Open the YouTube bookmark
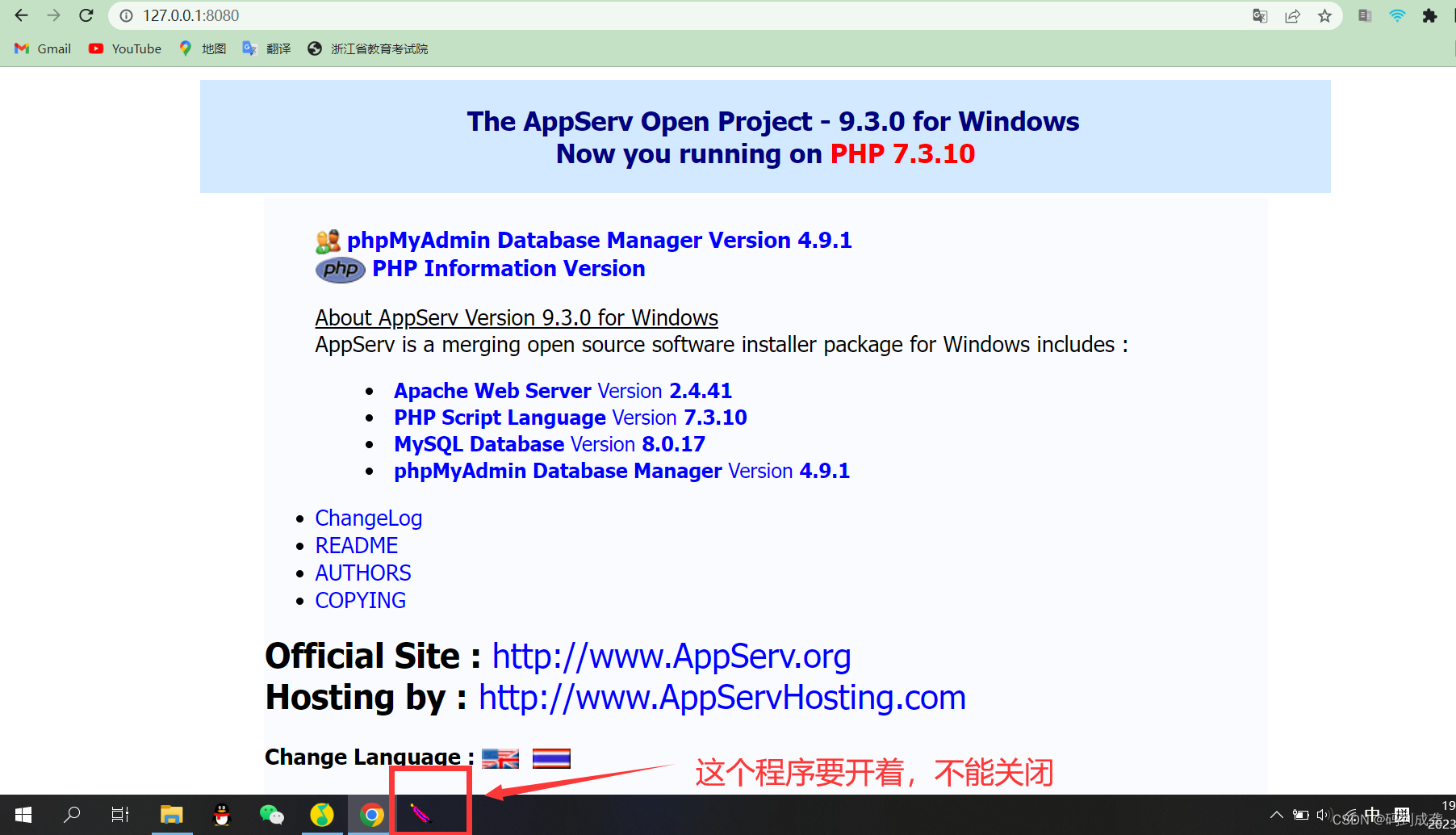The height and width of the screenshot is (835, 1456). 125,48
